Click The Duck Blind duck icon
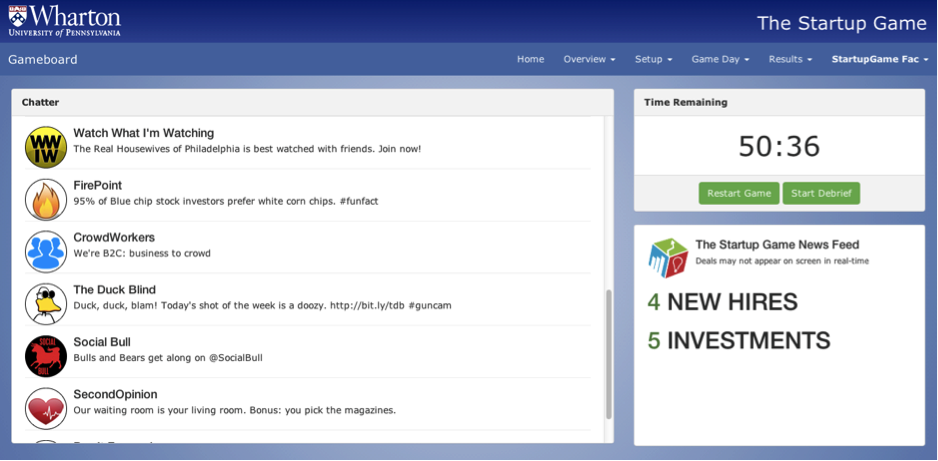 [x=45, y=304]
